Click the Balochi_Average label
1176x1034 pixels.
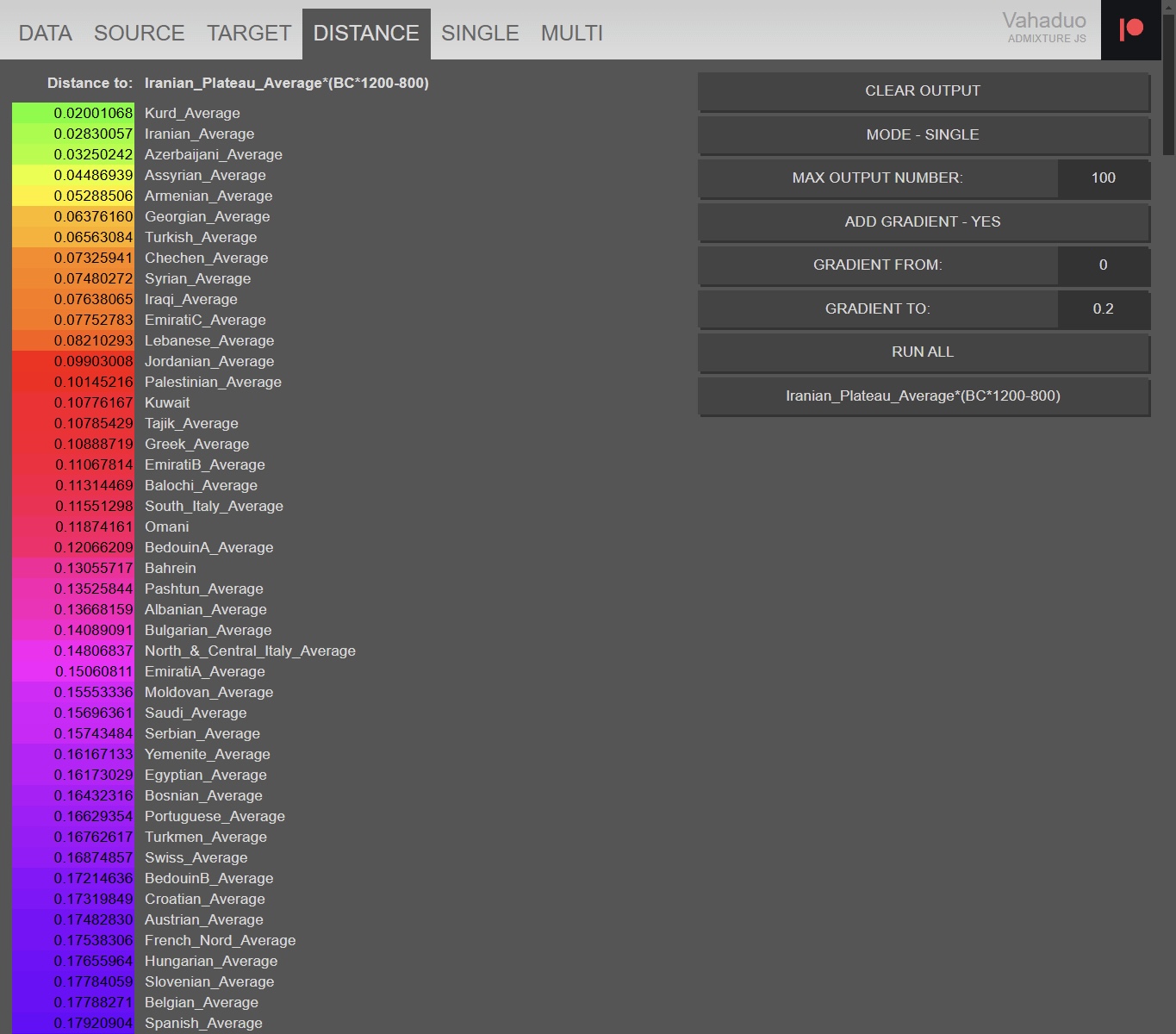(201, 486)
